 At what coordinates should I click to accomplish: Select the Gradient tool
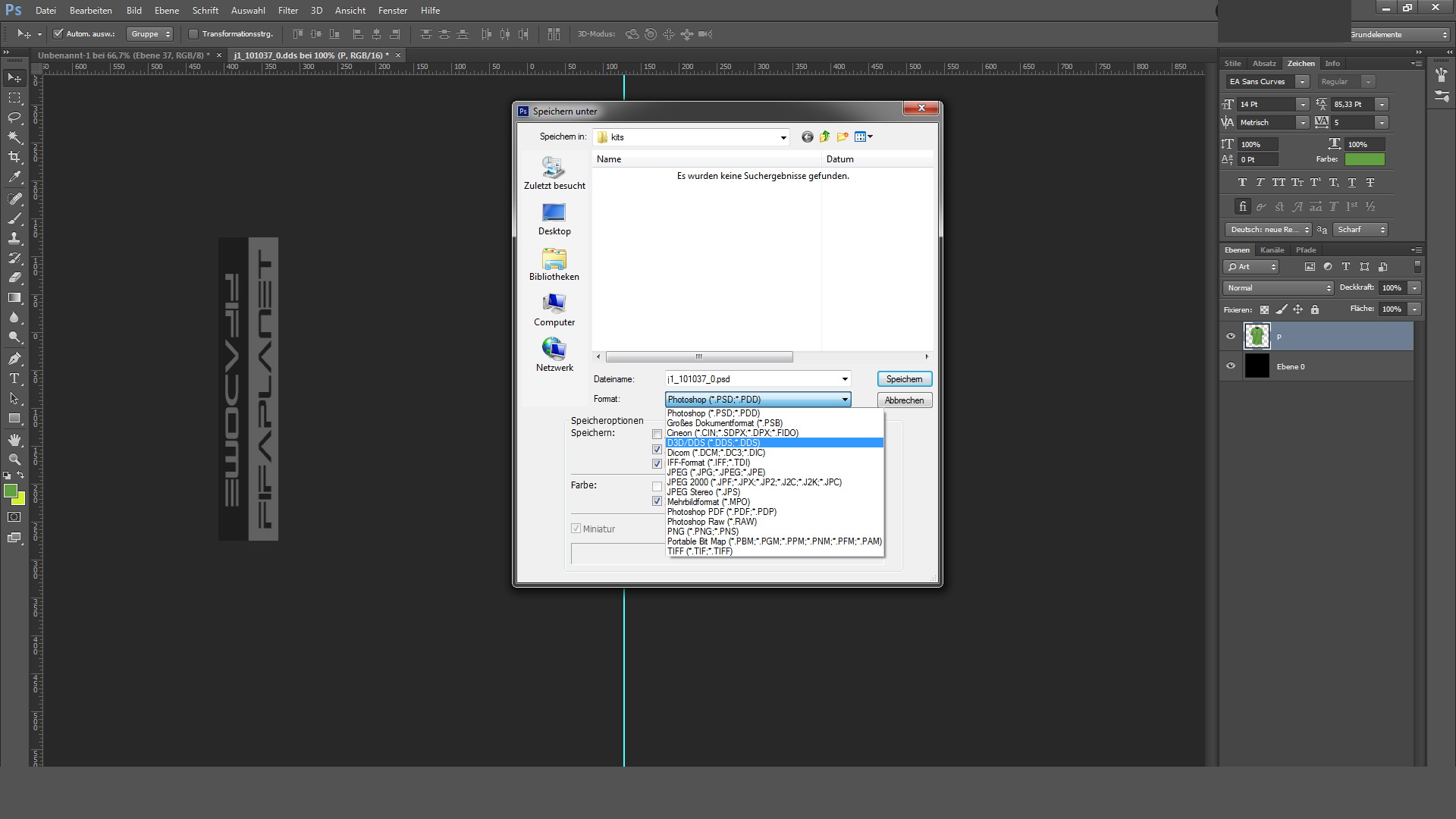(14, 298)
